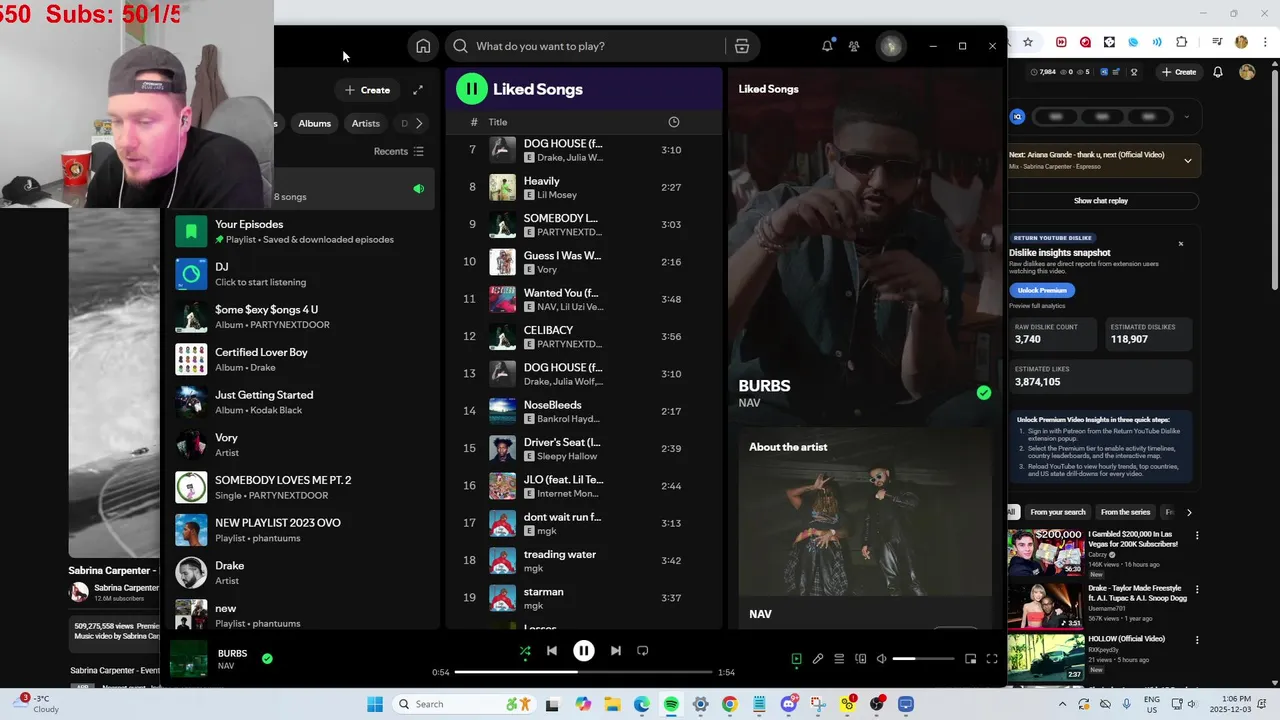Close the Dislike insights snapshot panel in YouTube
Viewport: 1280px width, 720px height.
(1180, 243)
